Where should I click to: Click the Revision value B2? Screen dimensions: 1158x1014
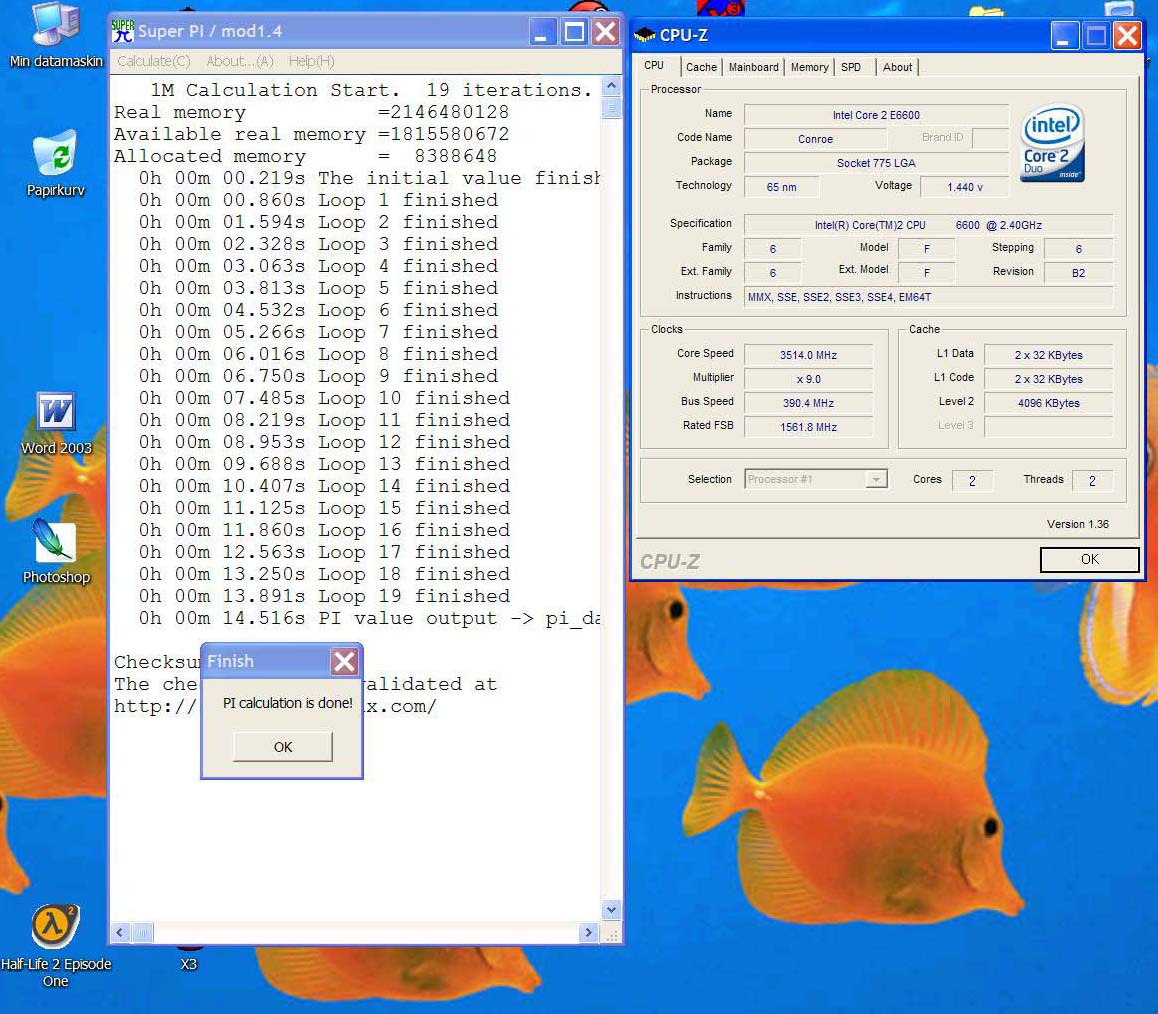click(x=1078, y=273)
